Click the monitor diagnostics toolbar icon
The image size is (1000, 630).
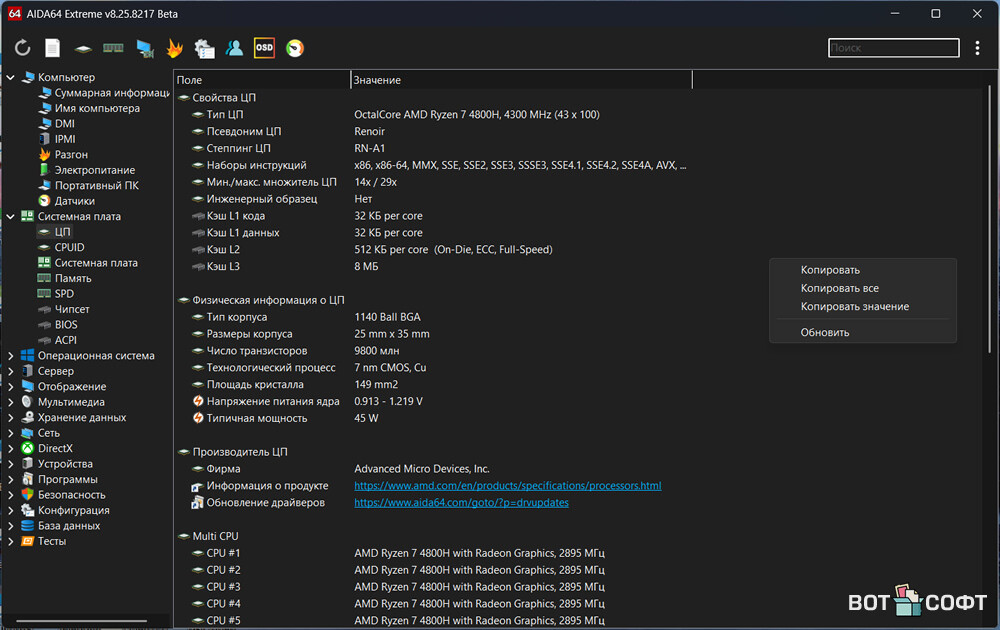pos(144,48)
